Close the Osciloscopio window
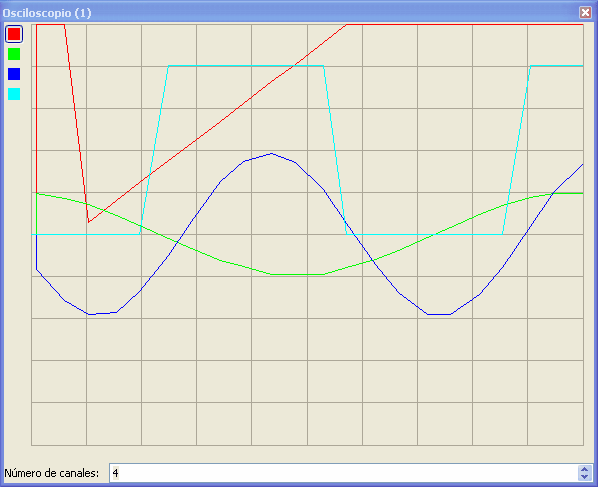 click(x=585, y=13)
